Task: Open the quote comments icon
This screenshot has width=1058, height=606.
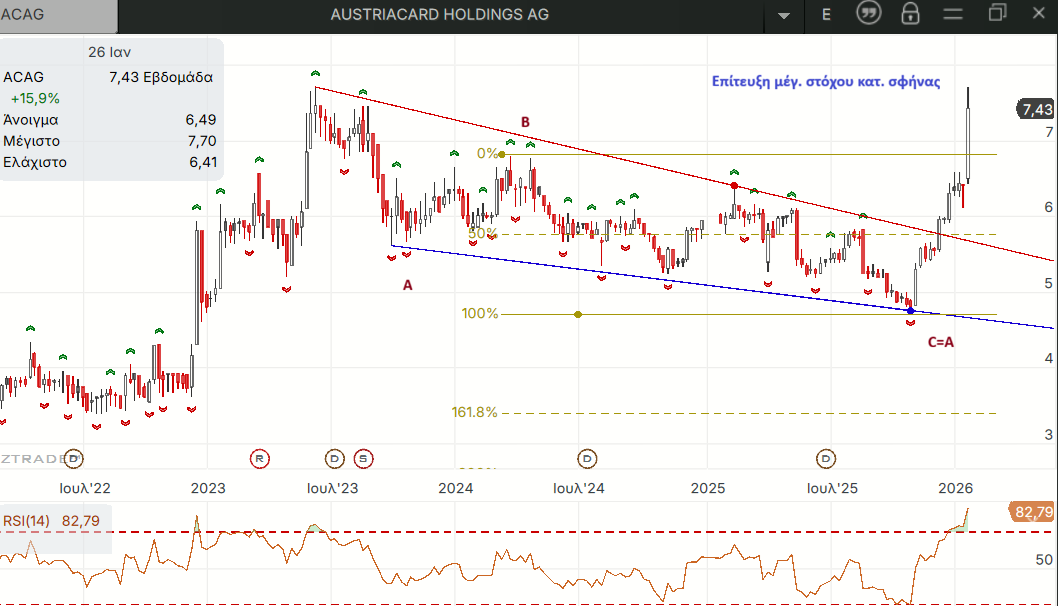Action: point(868,13)
